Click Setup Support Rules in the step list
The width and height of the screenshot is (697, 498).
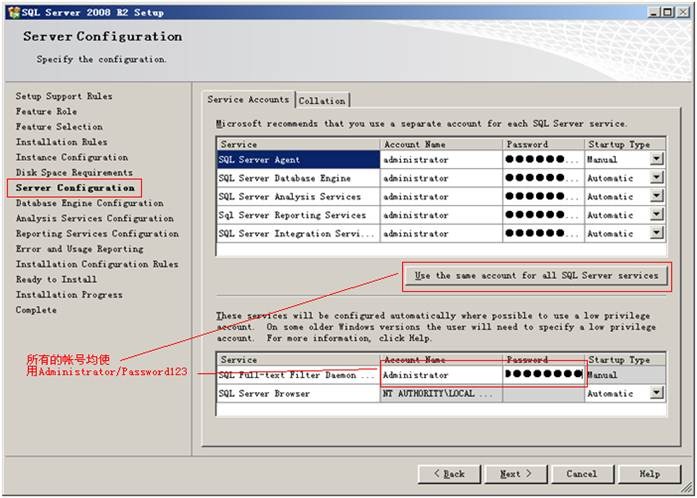64,96
